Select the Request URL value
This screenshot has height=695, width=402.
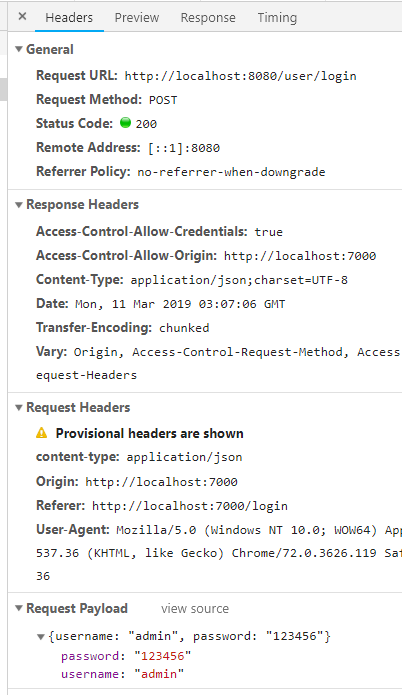pos(240,76)
